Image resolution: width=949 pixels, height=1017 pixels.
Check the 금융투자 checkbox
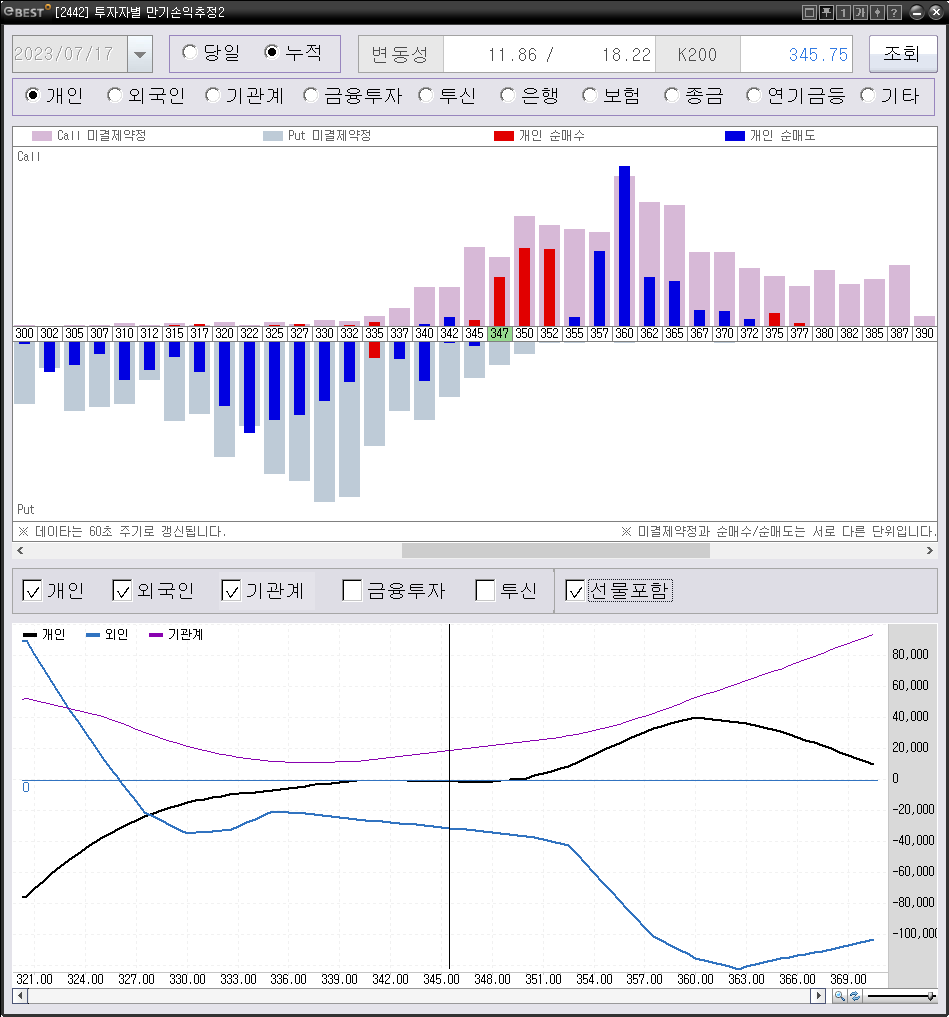pos(352,590)
